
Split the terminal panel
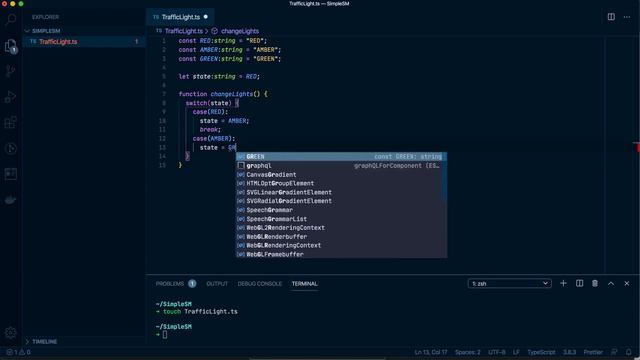(579, 283)
